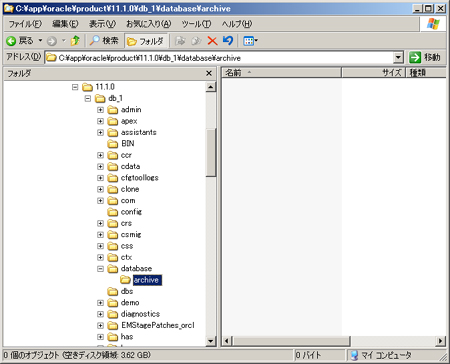
Task: Expand the ccr folder node
Action: (x=100, y=155)
